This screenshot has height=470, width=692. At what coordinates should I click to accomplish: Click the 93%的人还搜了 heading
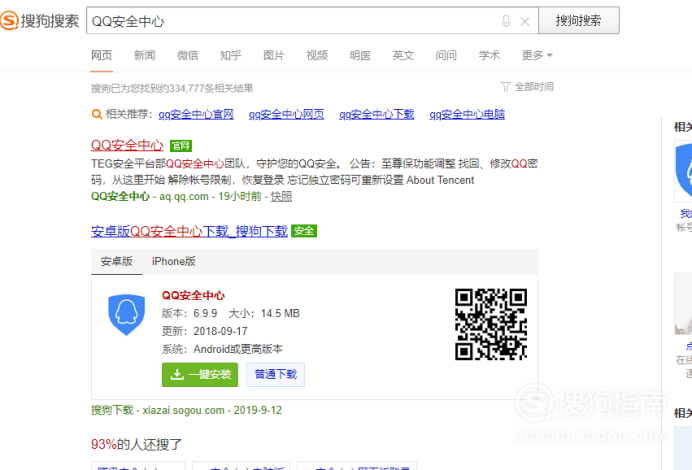click(x=136, y=444)
